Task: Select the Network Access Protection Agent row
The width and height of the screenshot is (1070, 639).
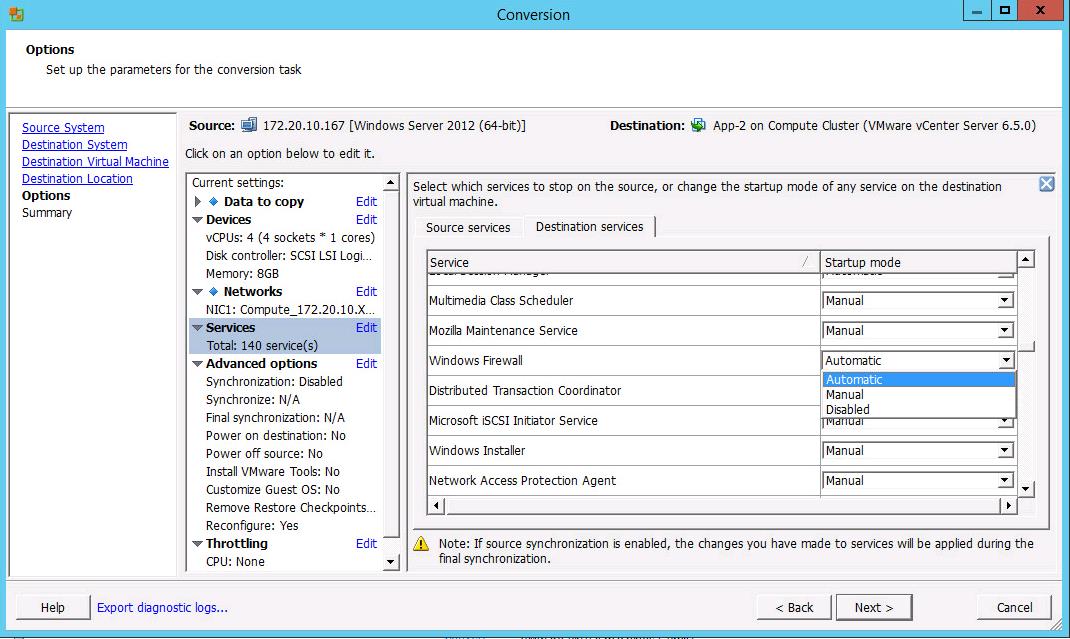Action: coord(624,481)
